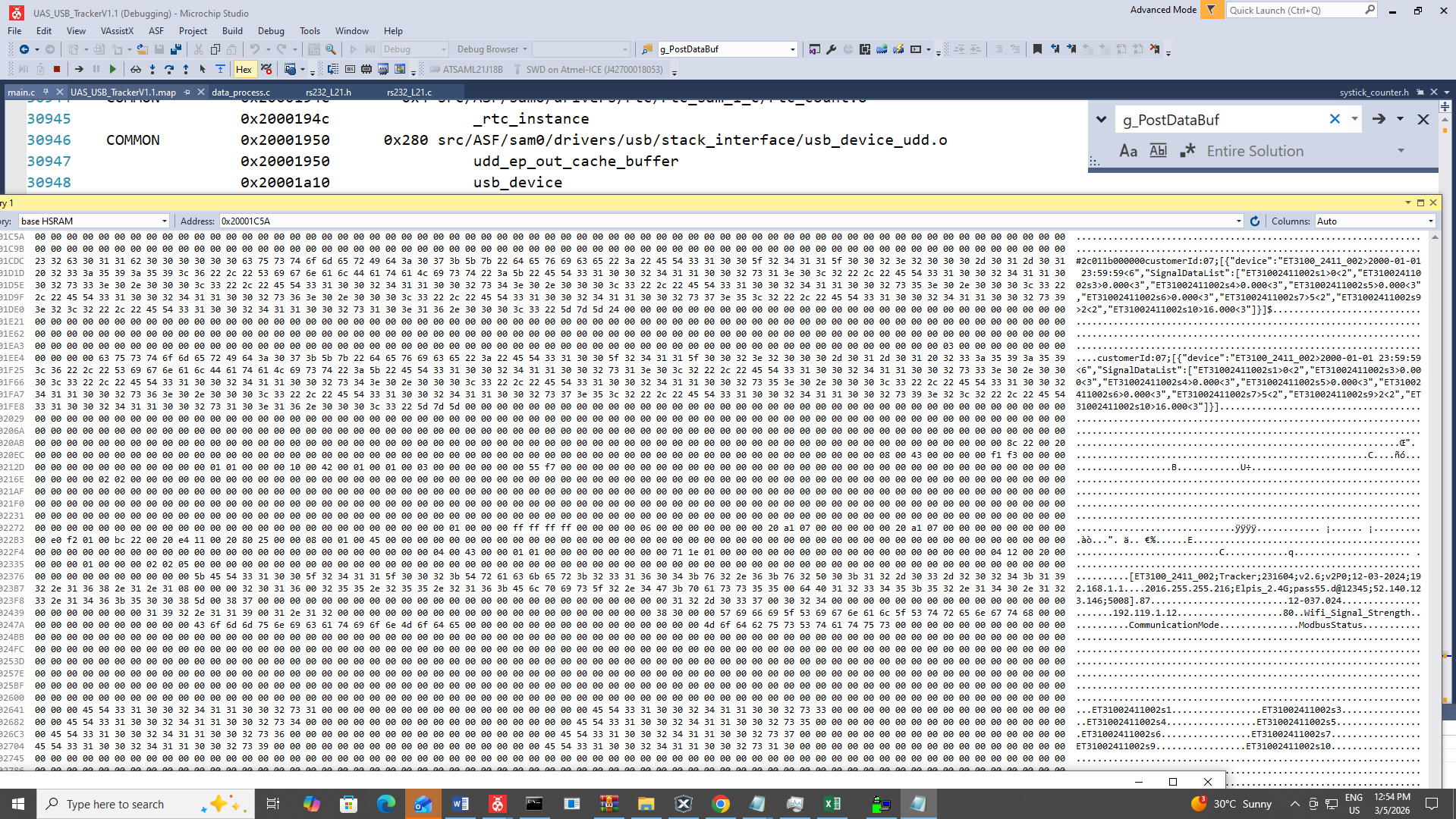Viewport: 1456px width, 819px height.
Task: Open Device Programming wrench icon
Action: coord(832,49)
